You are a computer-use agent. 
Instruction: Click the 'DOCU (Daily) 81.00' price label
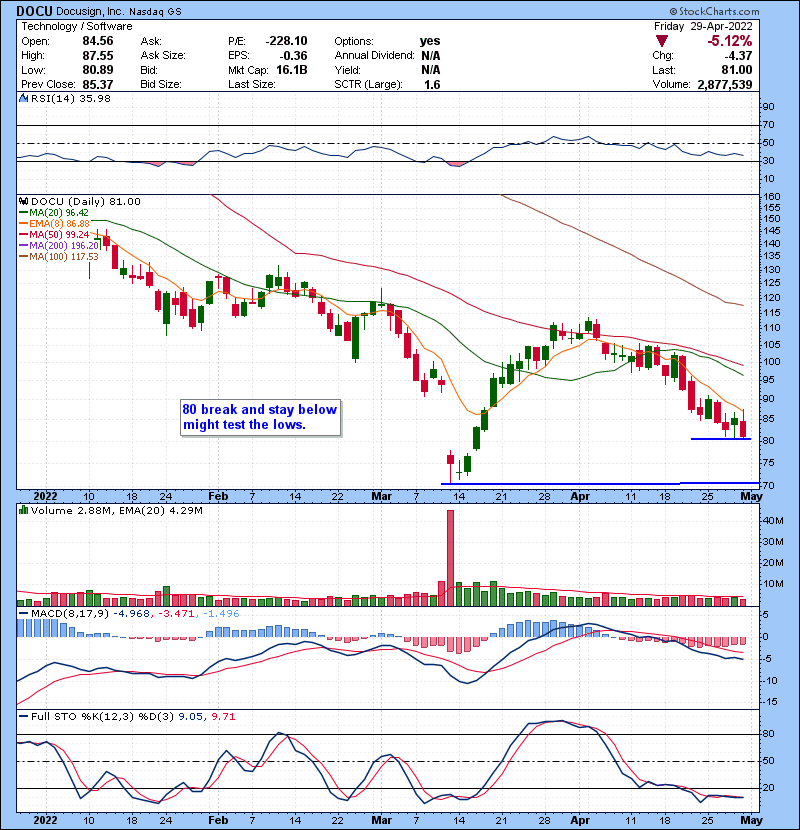[x=86, y=202]
